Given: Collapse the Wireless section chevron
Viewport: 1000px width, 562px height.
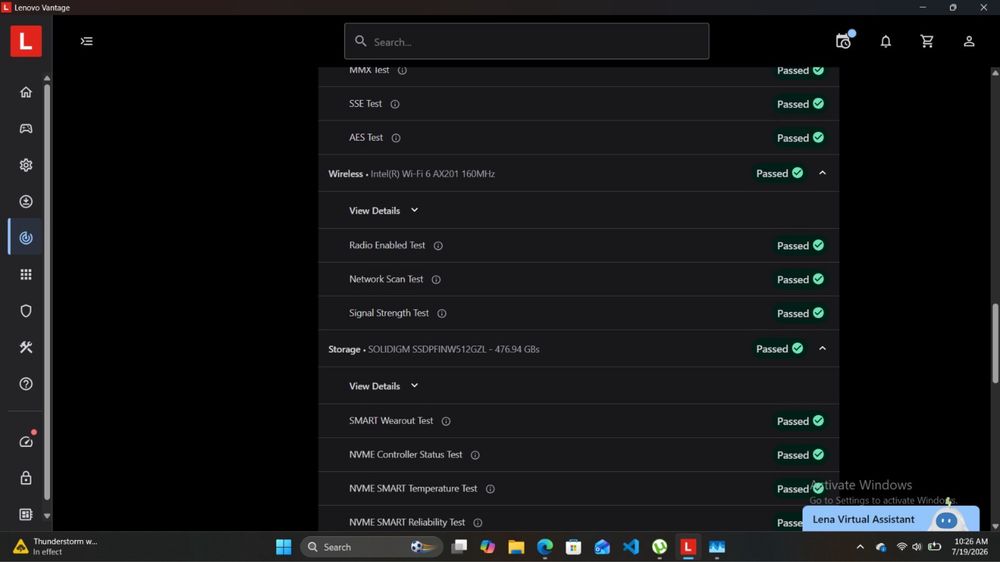Looking at the screenshot, I should (823, 173).
